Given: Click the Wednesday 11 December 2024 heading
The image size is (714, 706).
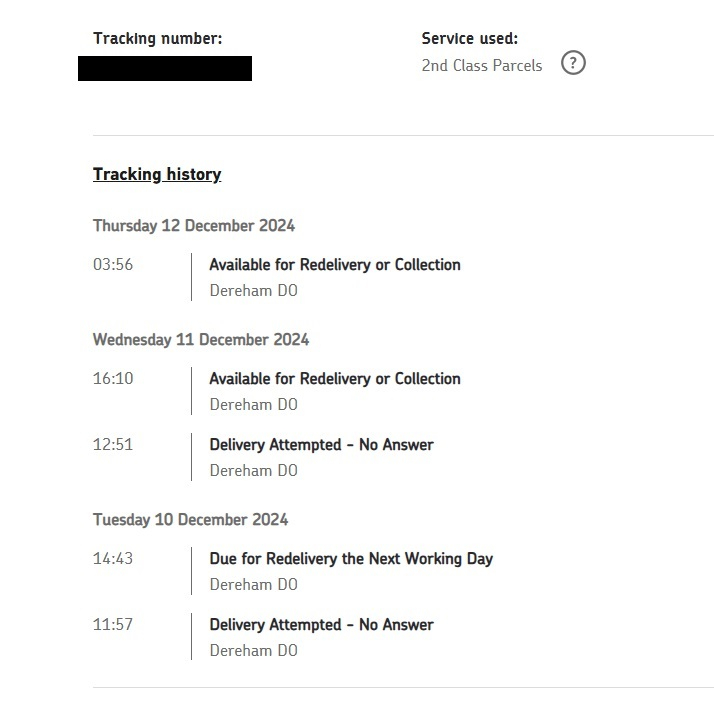Looking at the screenshot, I should click(201, 339).
